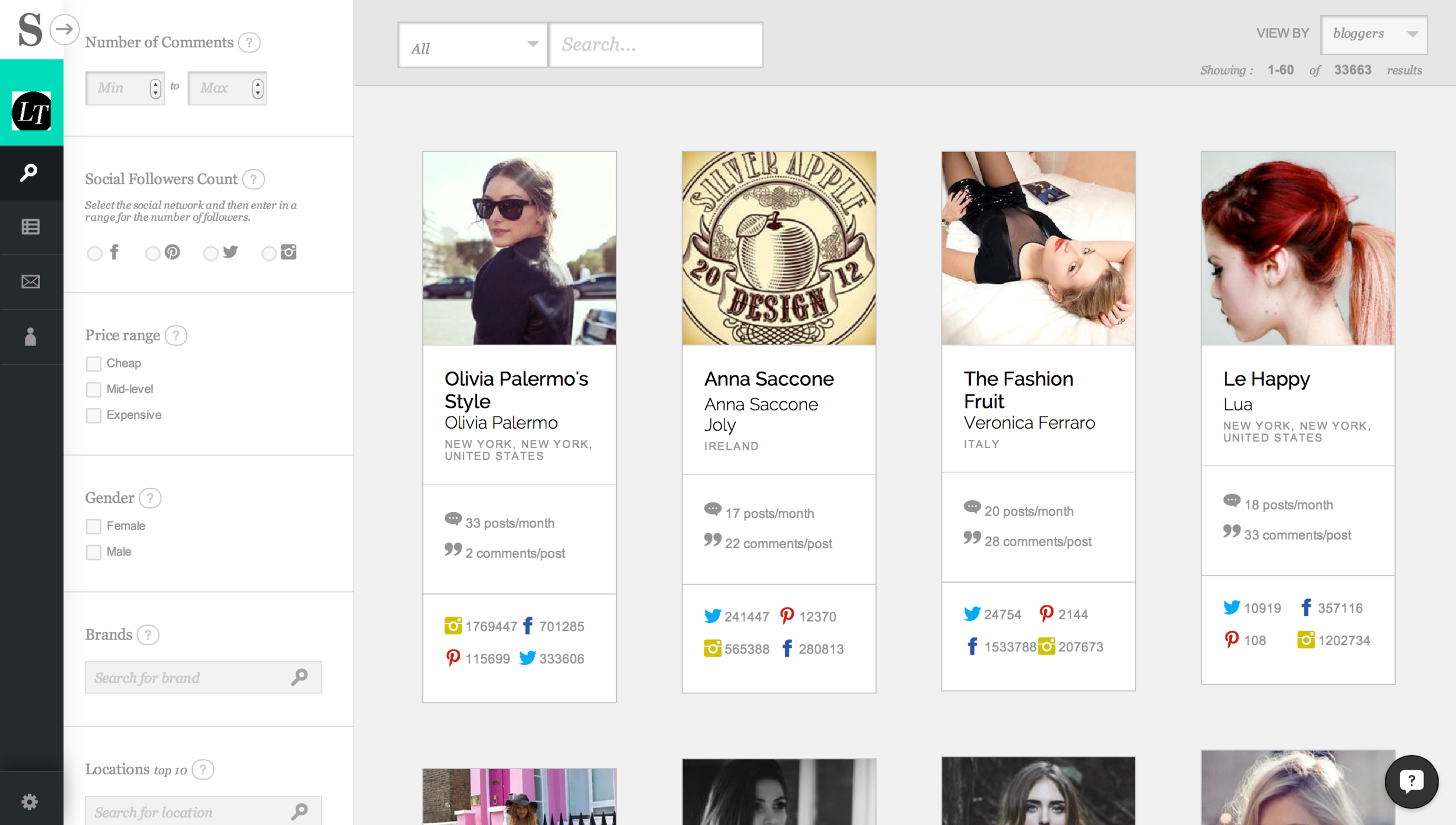Check the Male gender checkbox
The height and width of the screenshot is (825, 1456).
click(x=93, y=552)
